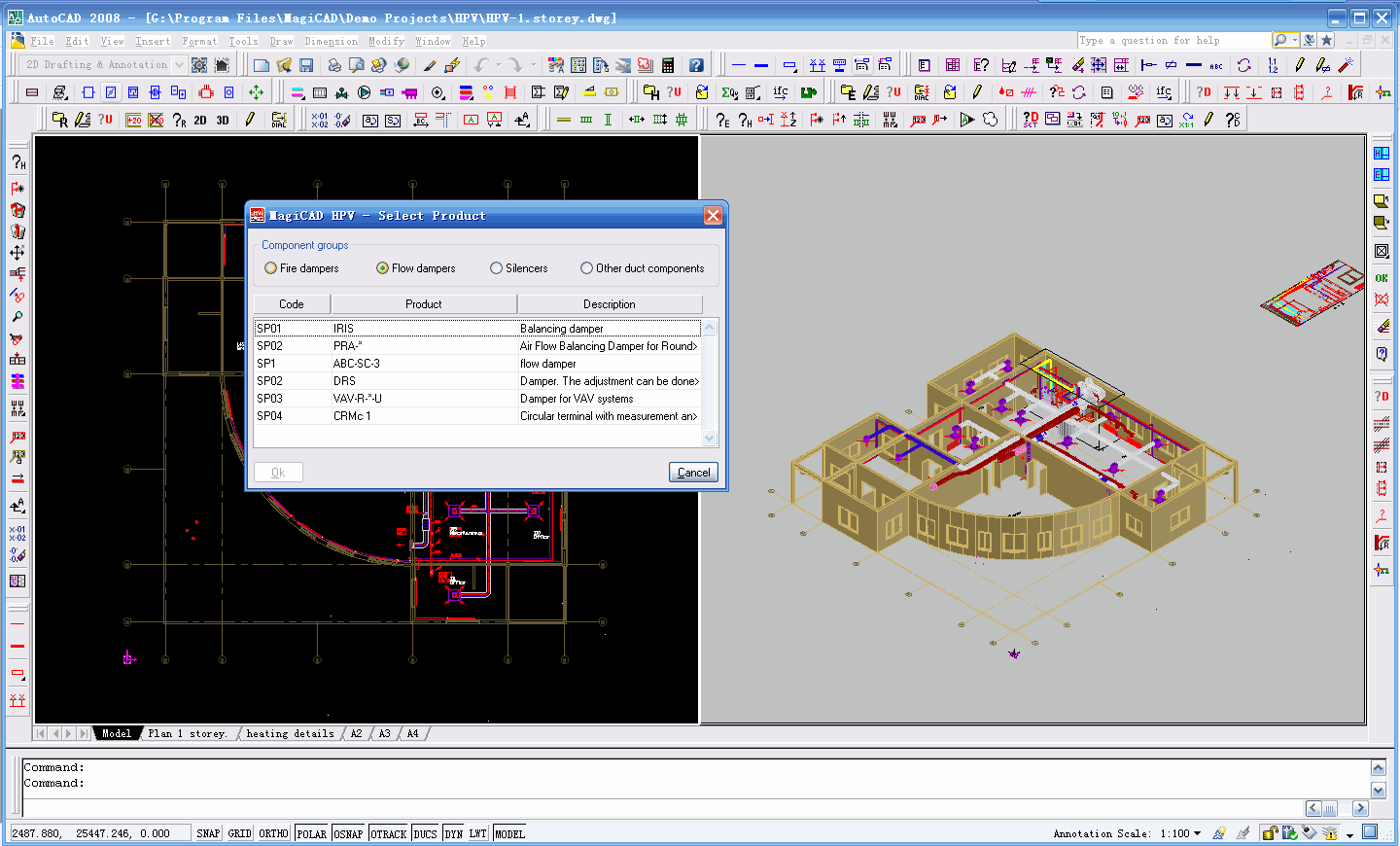The image size is (1400, 846).
Task: Open the dropdown arrow beside Redo
Action: (x=533, y=65)
